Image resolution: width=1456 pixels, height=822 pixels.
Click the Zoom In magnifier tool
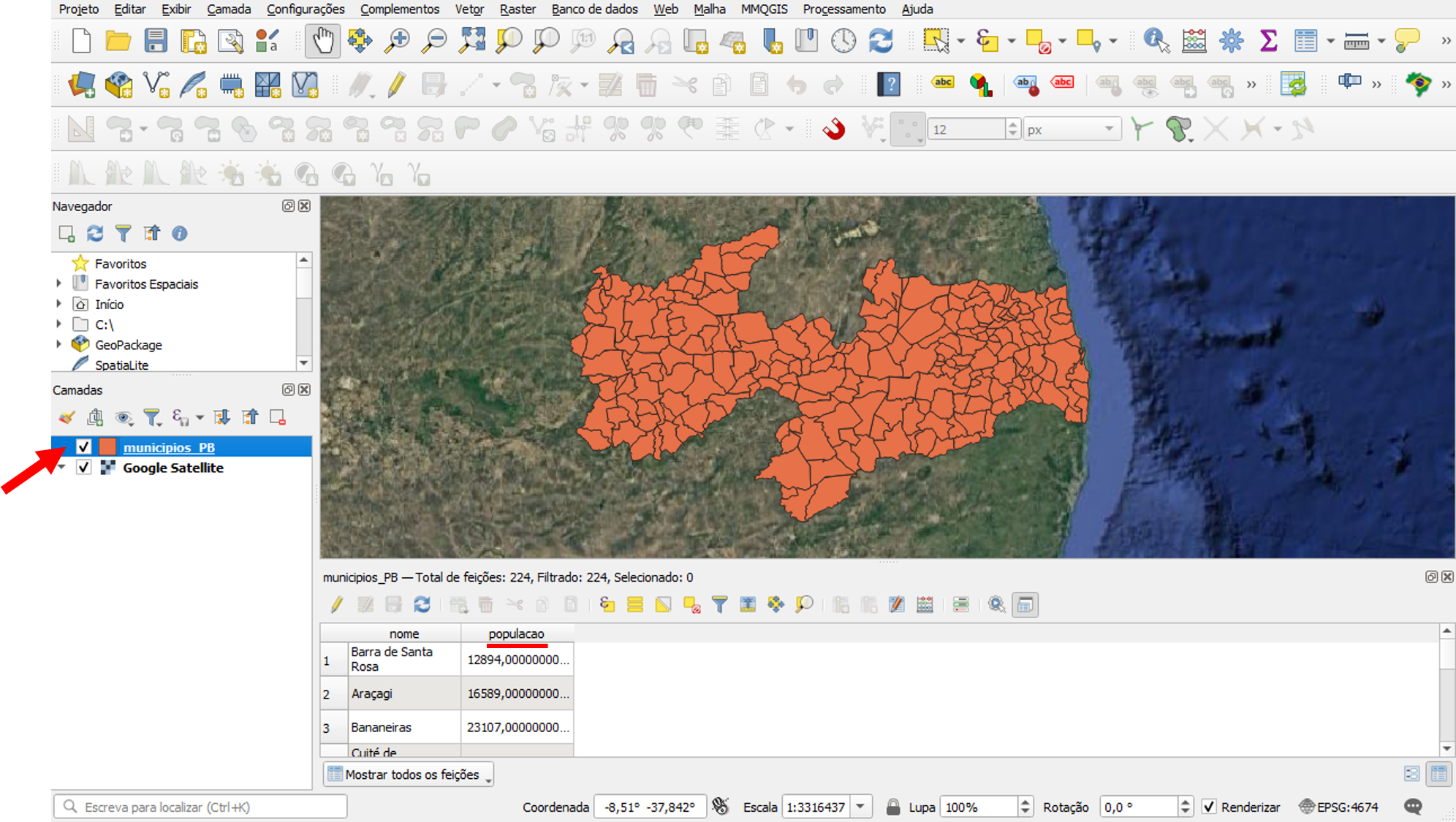(397, 40)
